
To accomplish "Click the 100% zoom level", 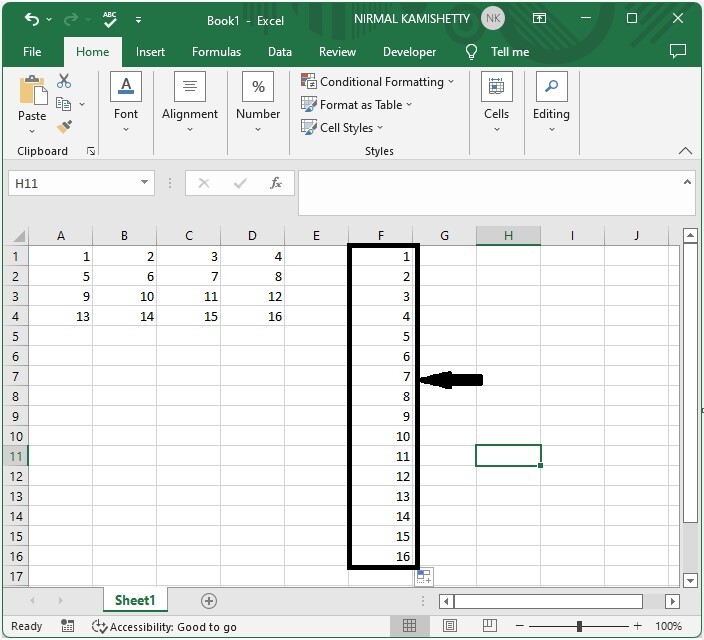I will point(668,626).
